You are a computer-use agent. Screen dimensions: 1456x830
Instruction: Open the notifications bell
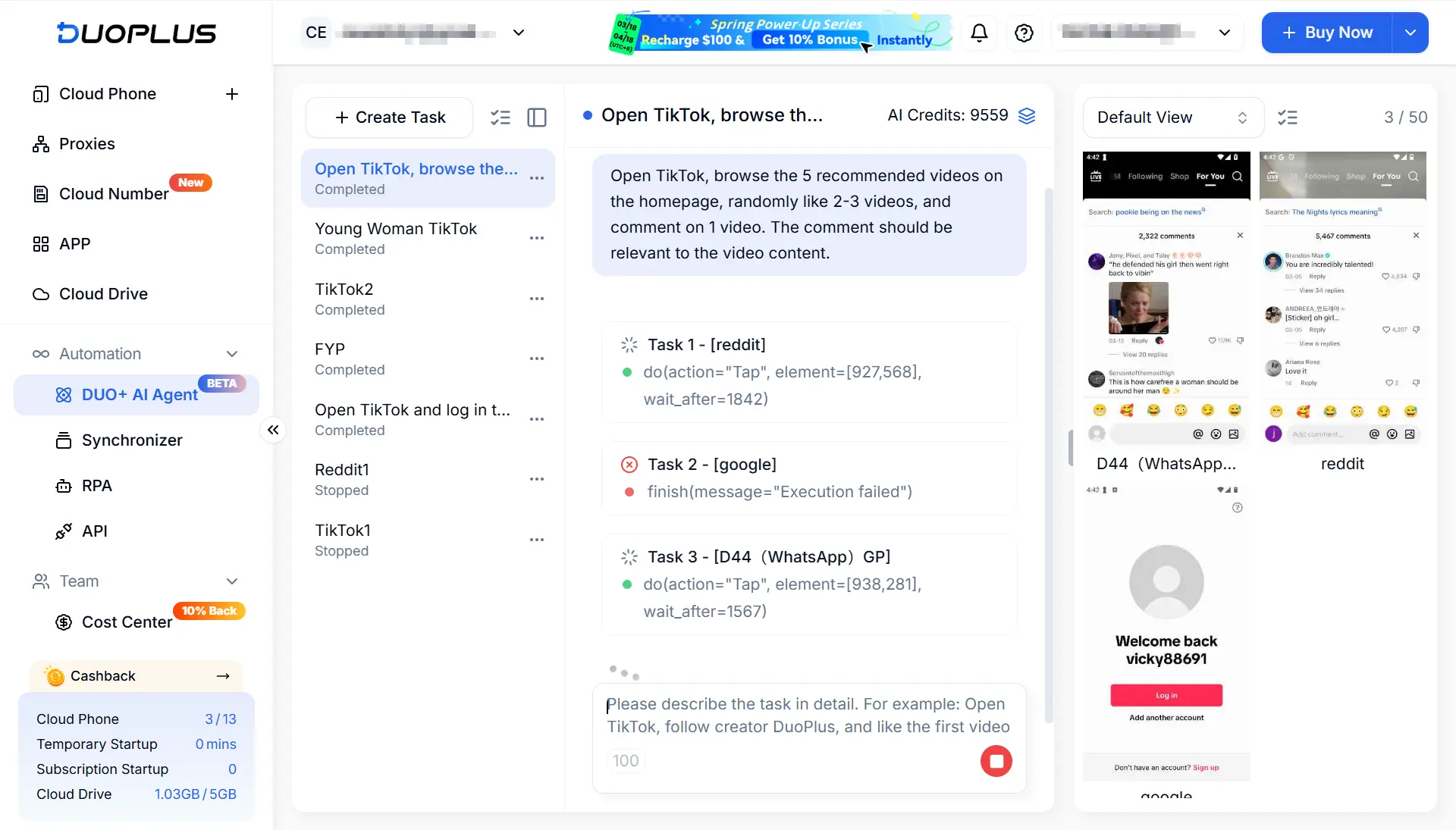[979, 33]
